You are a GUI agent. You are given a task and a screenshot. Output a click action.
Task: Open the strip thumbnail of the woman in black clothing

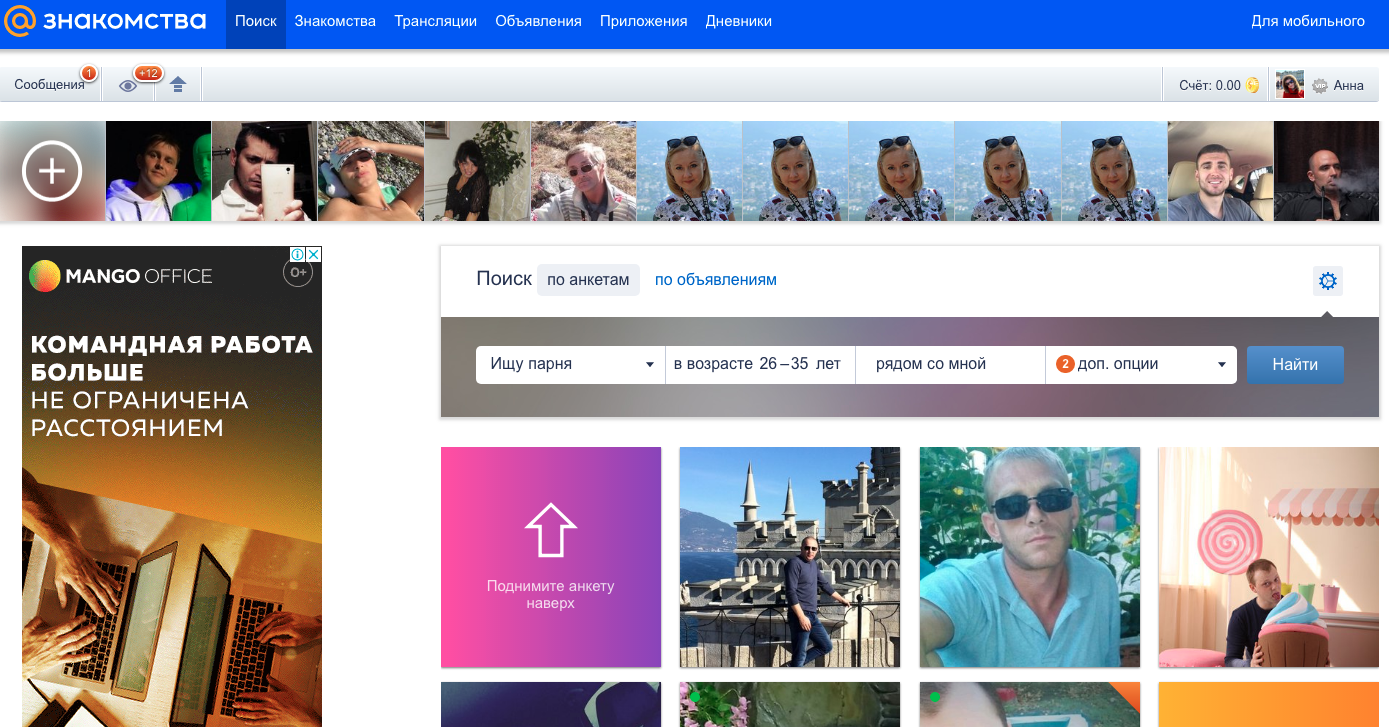pyautogui.click(x=478, y=171)
